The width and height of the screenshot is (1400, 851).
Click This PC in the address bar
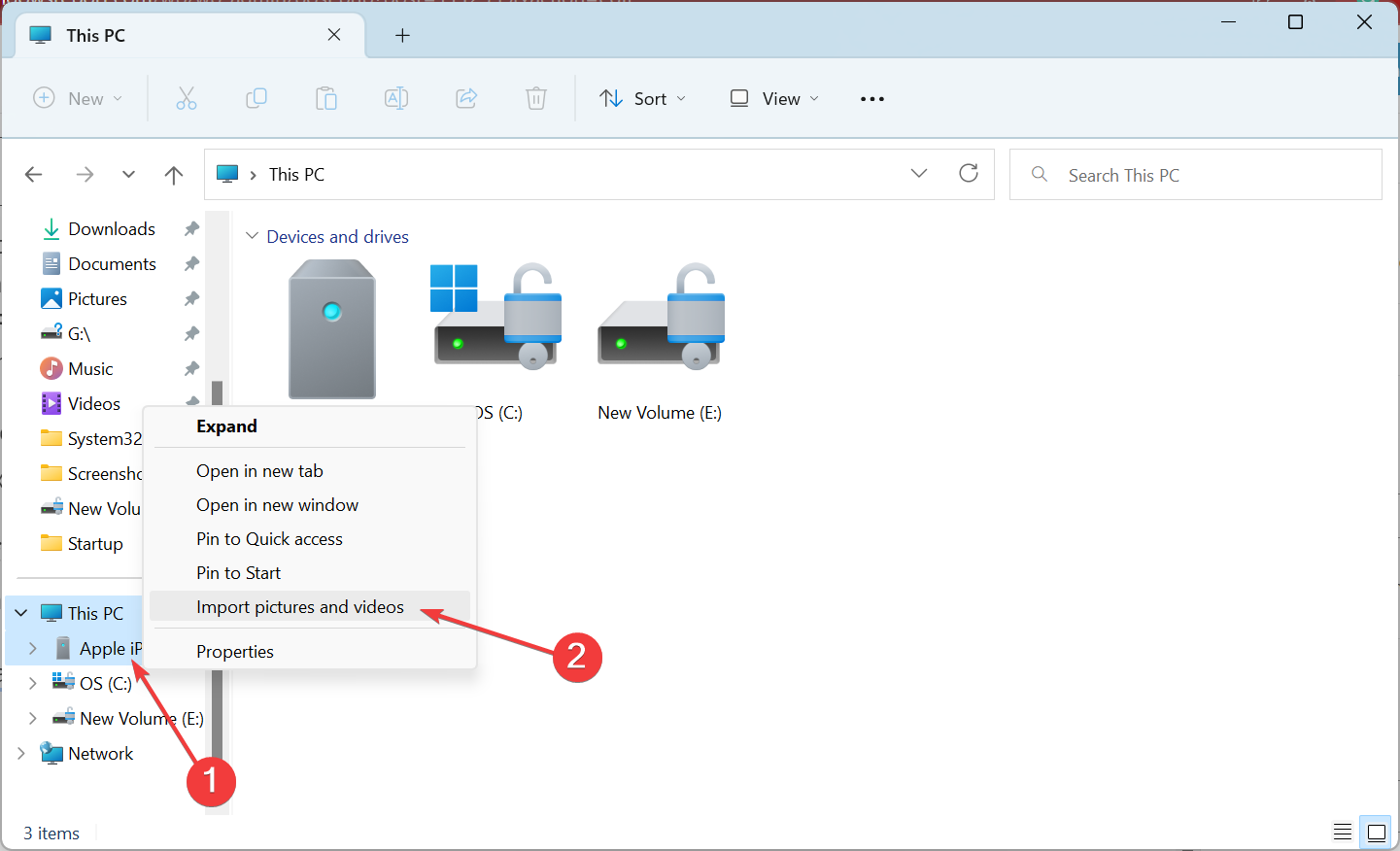(x=296, y=174)
